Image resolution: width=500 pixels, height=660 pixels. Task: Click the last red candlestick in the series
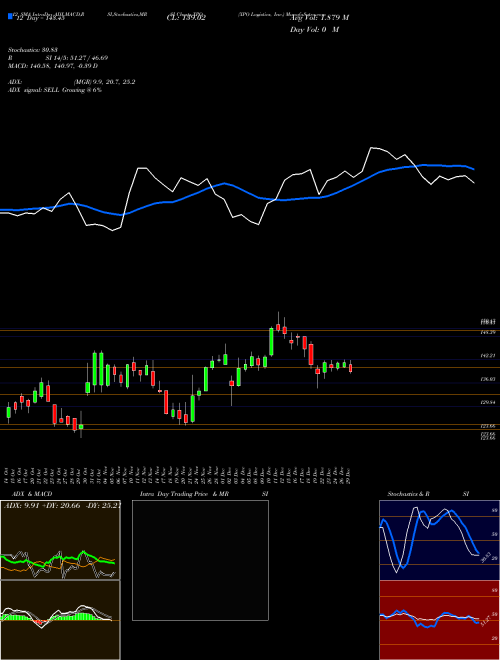coord(350,367)
